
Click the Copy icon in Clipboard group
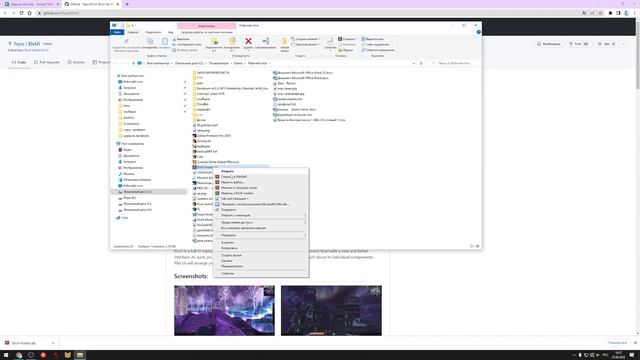point(150,41)
